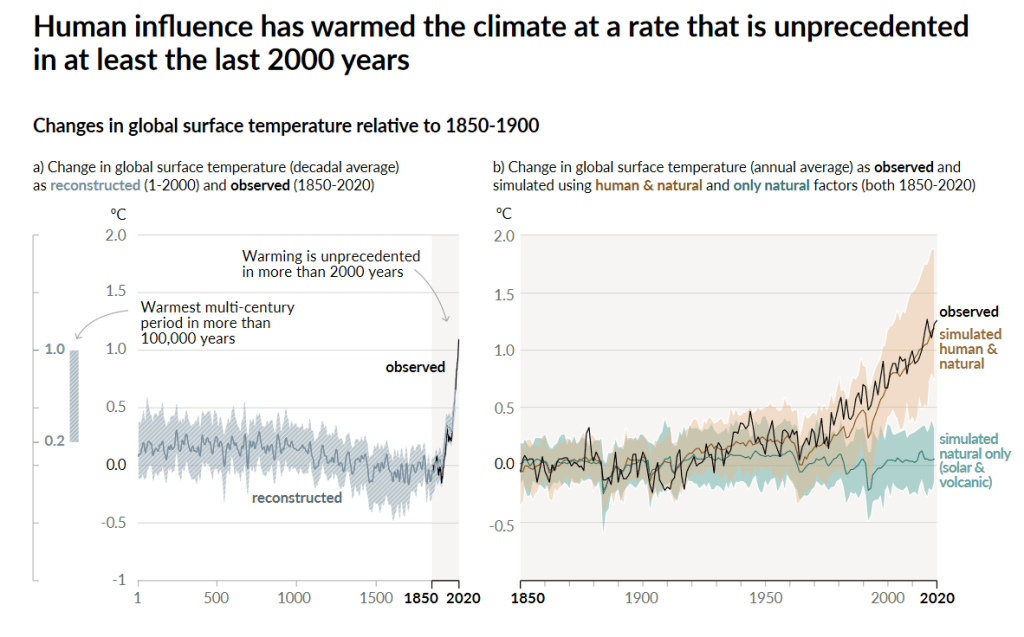Select the 'simulated human & natural' legend label
The height and width of the screenshot is (637, 1024).
click(x=969, y=349)
